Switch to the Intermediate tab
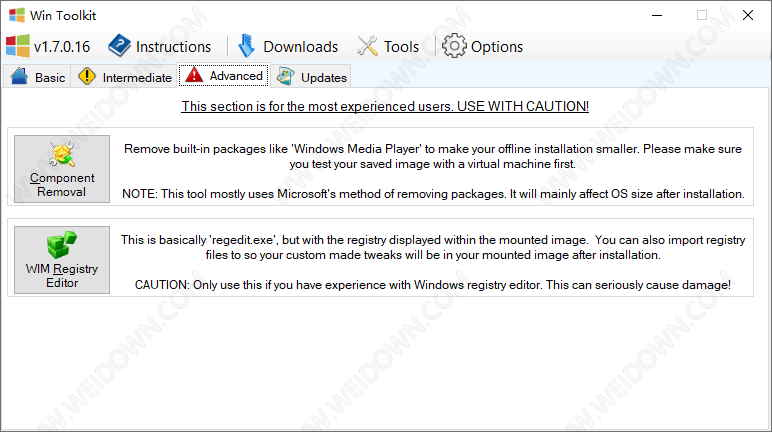Image resolution: width=772 pixels, height=432 pixels. [124, 77]
